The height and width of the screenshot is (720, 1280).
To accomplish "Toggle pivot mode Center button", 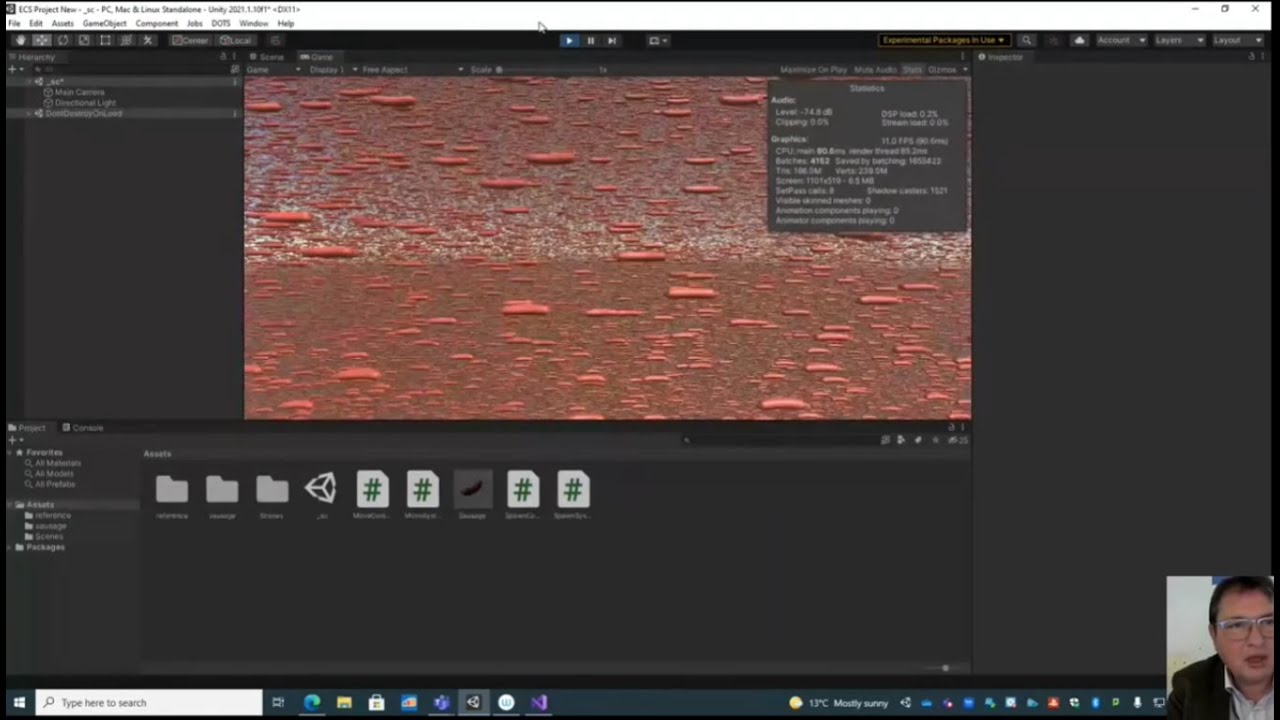I will coord(190,40).
